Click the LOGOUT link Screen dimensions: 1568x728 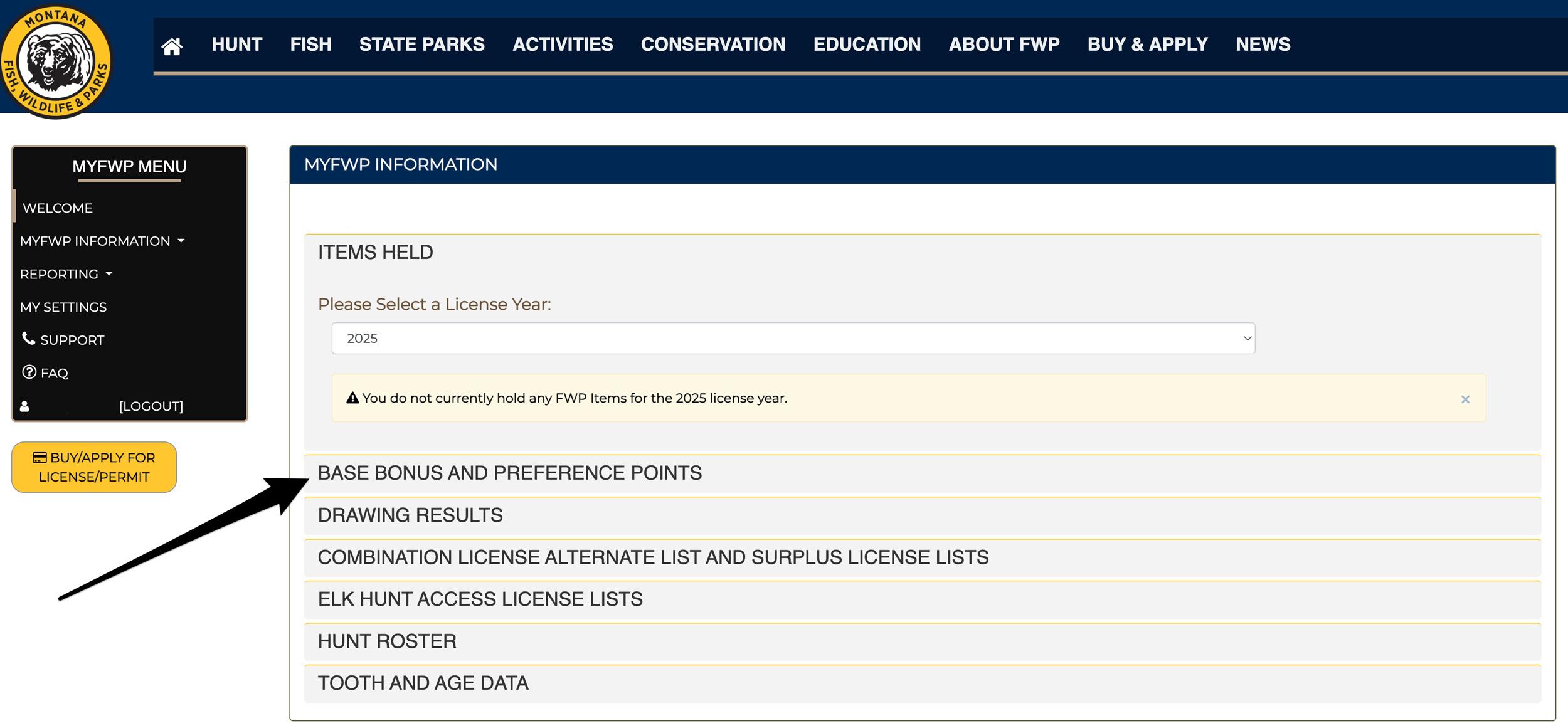151,406
